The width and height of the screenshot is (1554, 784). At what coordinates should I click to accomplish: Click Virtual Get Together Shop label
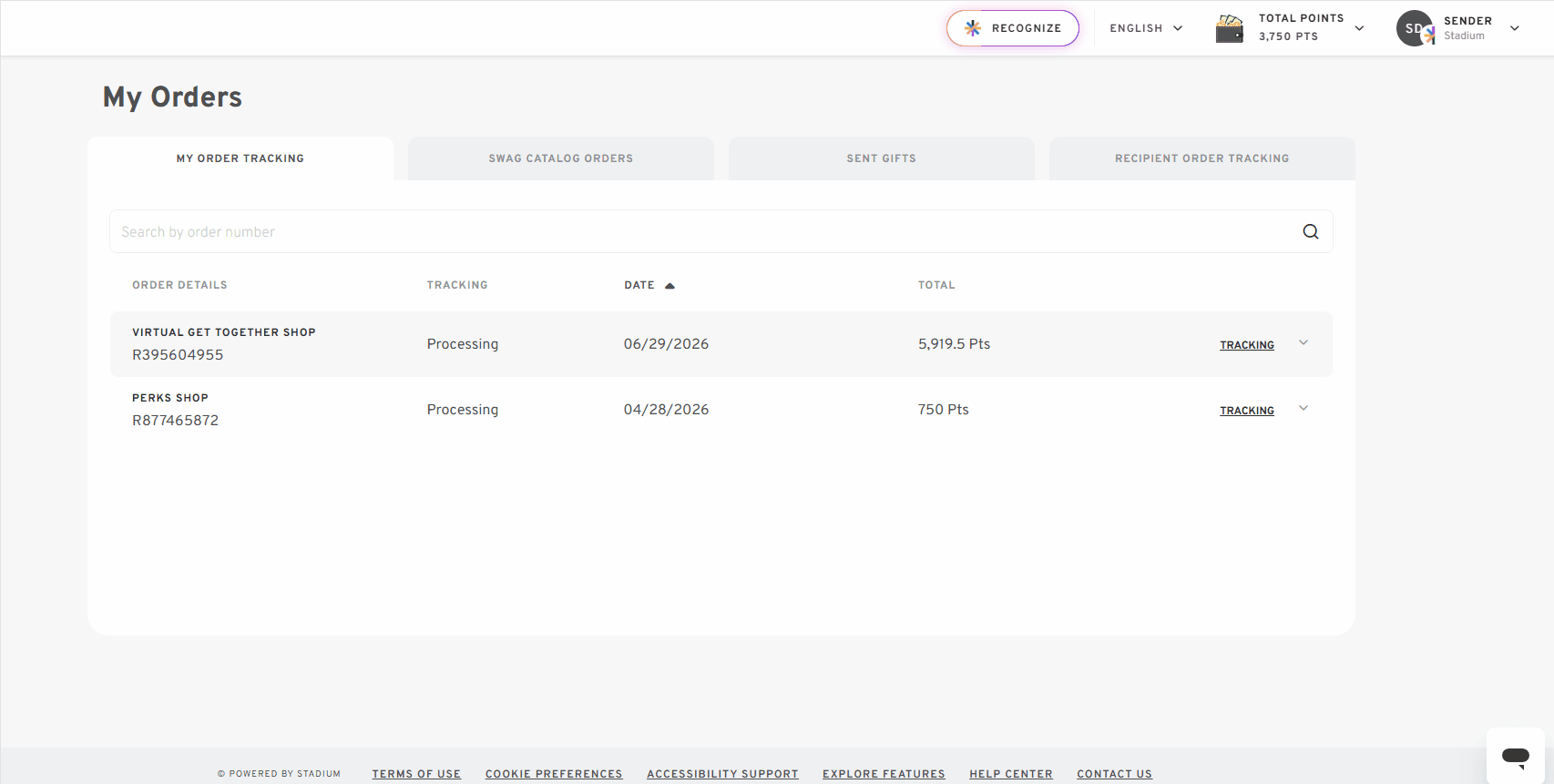click(x=224, y=332)
